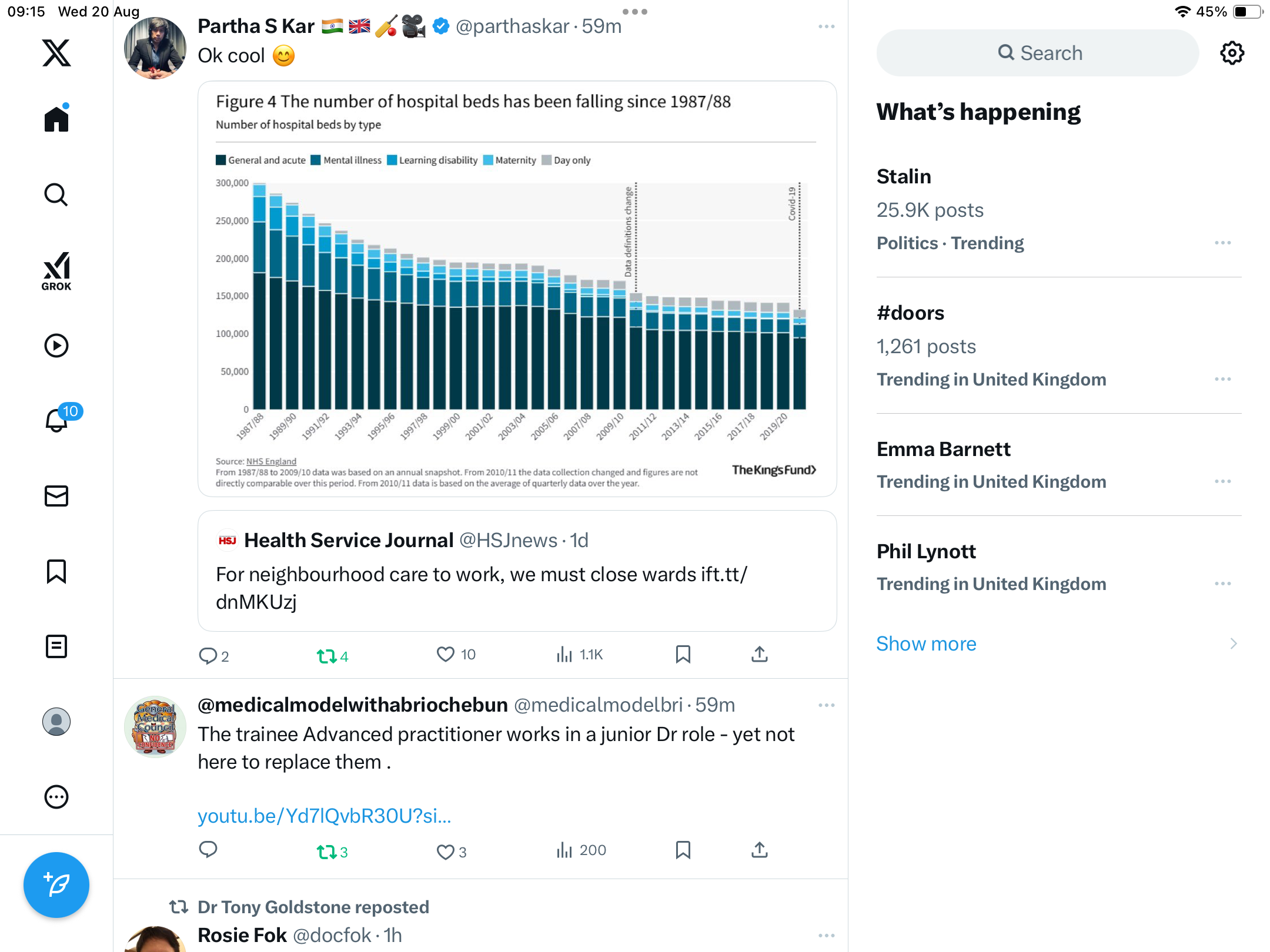The height and width of the screenshot is (952, 1270).
Task: Open search settings gear icon
Action: tap(1232, 53)
